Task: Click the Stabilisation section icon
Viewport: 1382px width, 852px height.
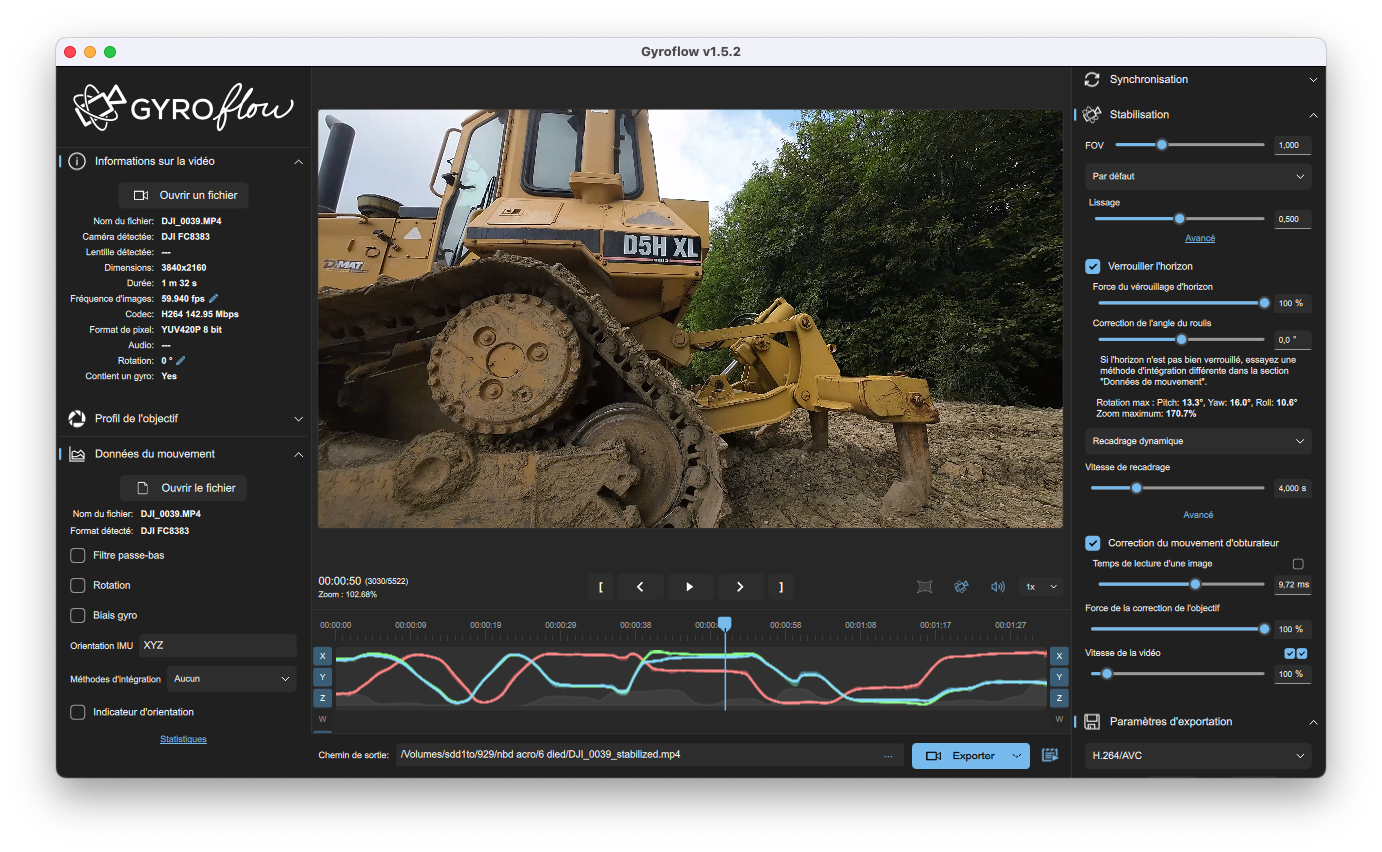Action: pos(1092,115)
